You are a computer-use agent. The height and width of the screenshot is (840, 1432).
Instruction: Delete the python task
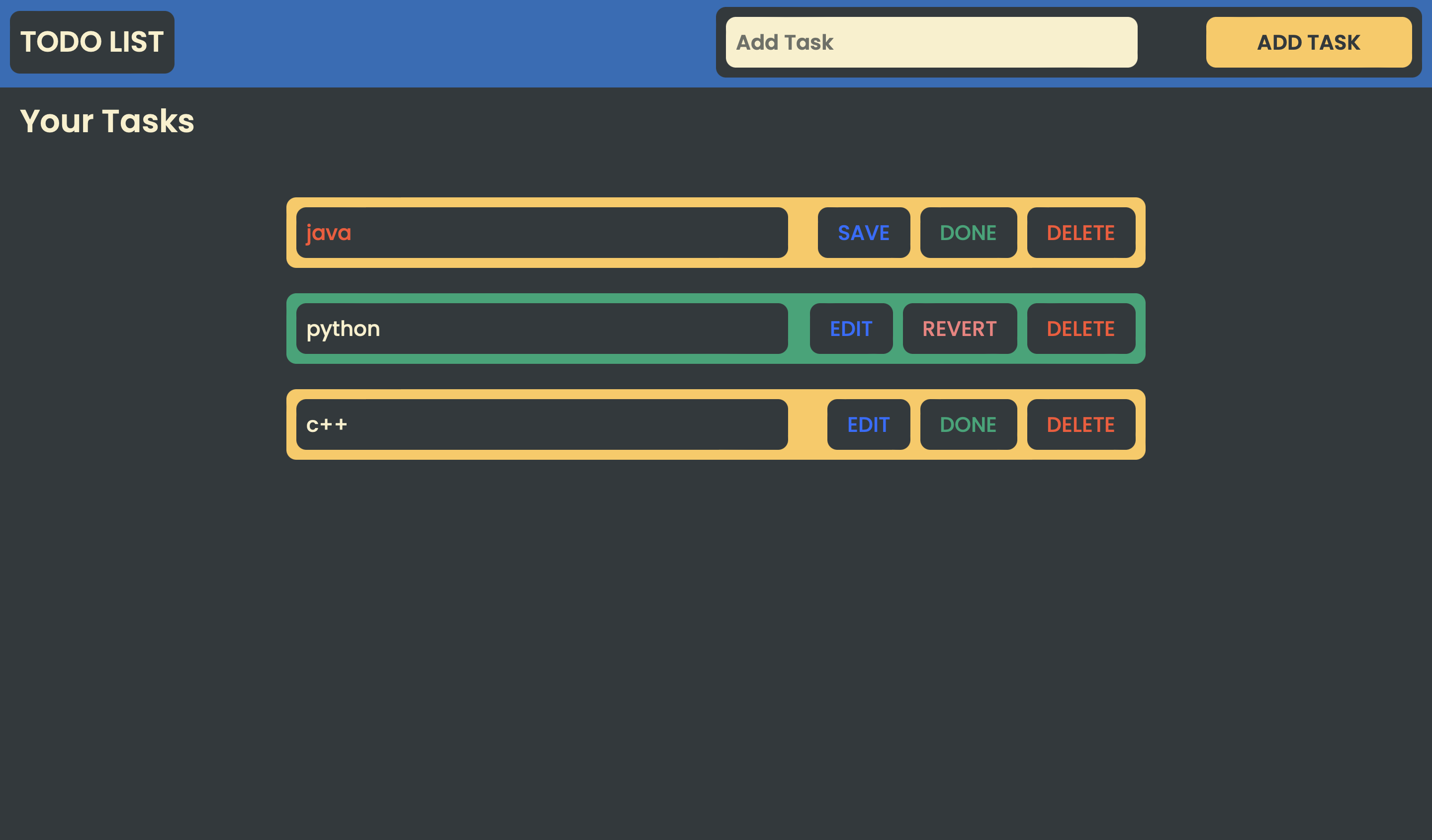tap(1080, 328)
